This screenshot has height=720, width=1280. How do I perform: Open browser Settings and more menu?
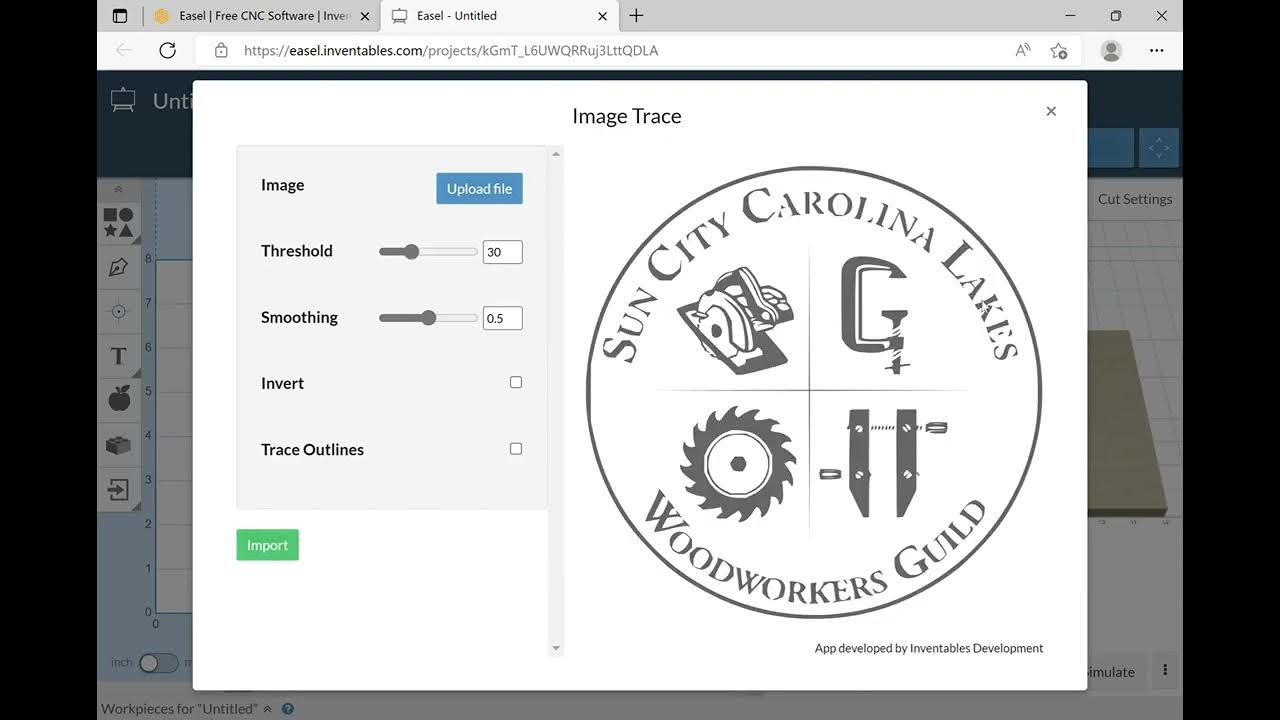(1157, 50)
